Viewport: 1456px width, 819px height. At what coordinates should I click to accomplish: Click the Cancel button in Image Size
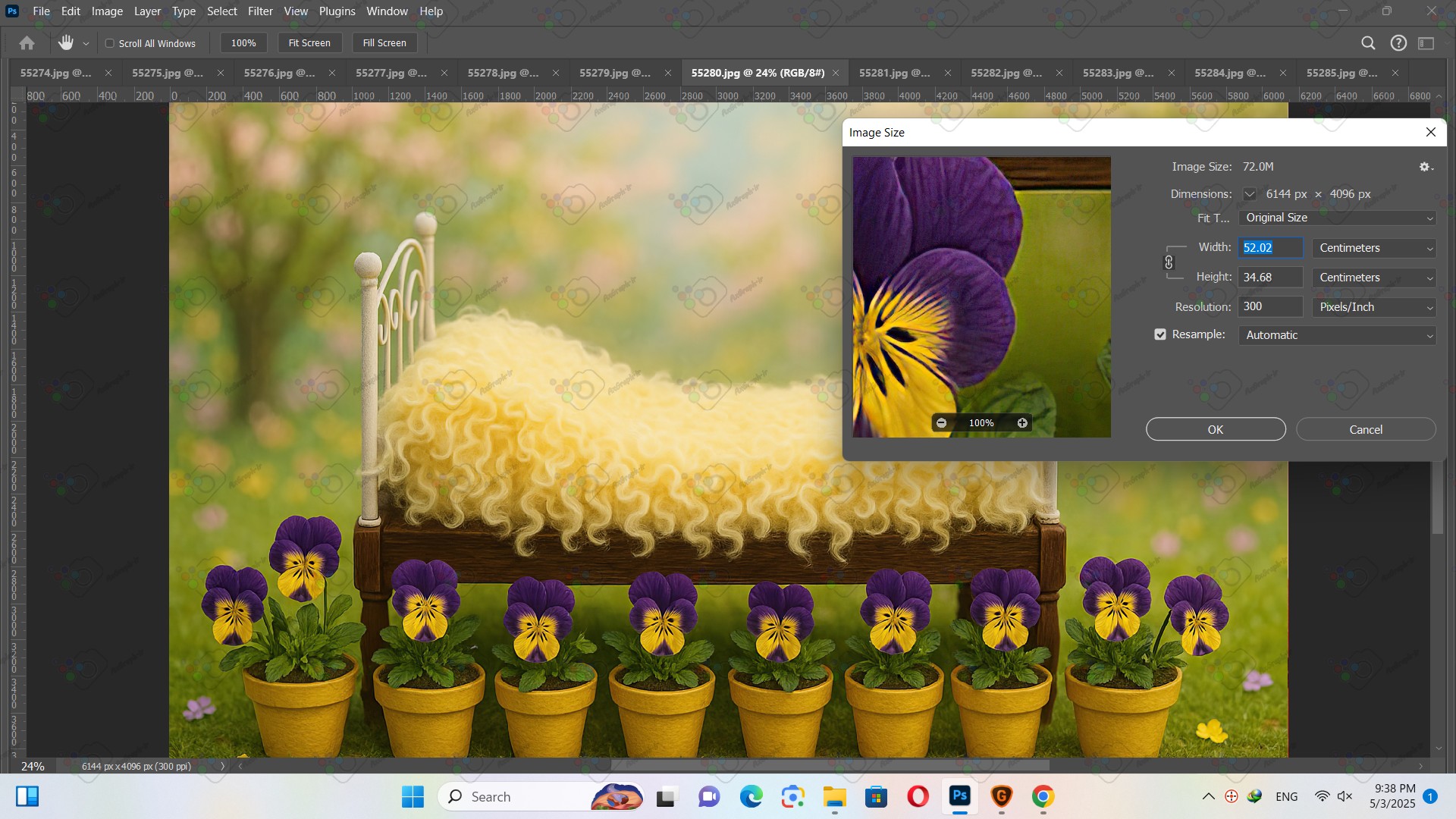pyautogui.click(x=1366, y=429)
